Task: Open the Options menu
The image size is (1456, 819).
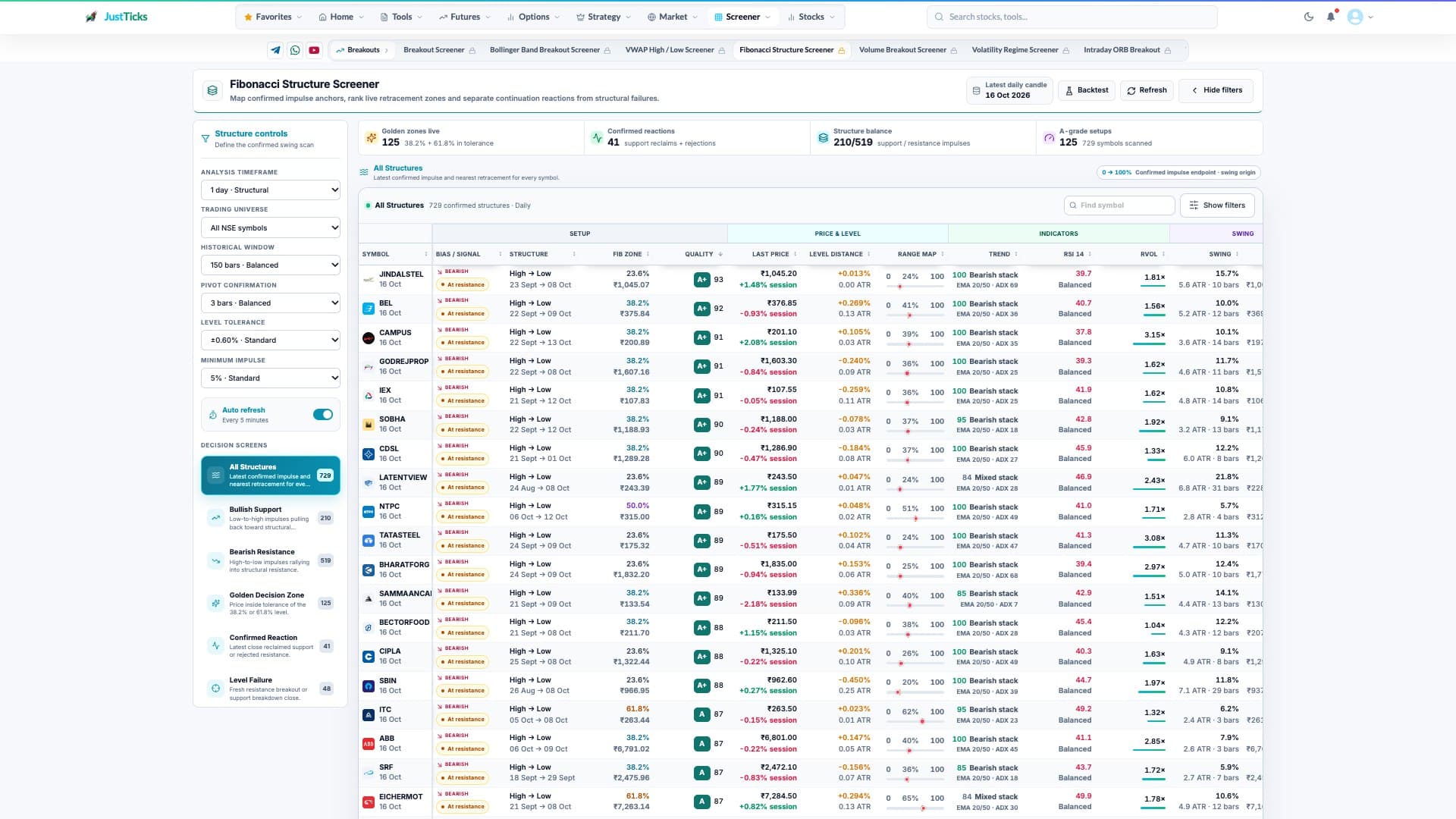Action: (533, 17)
